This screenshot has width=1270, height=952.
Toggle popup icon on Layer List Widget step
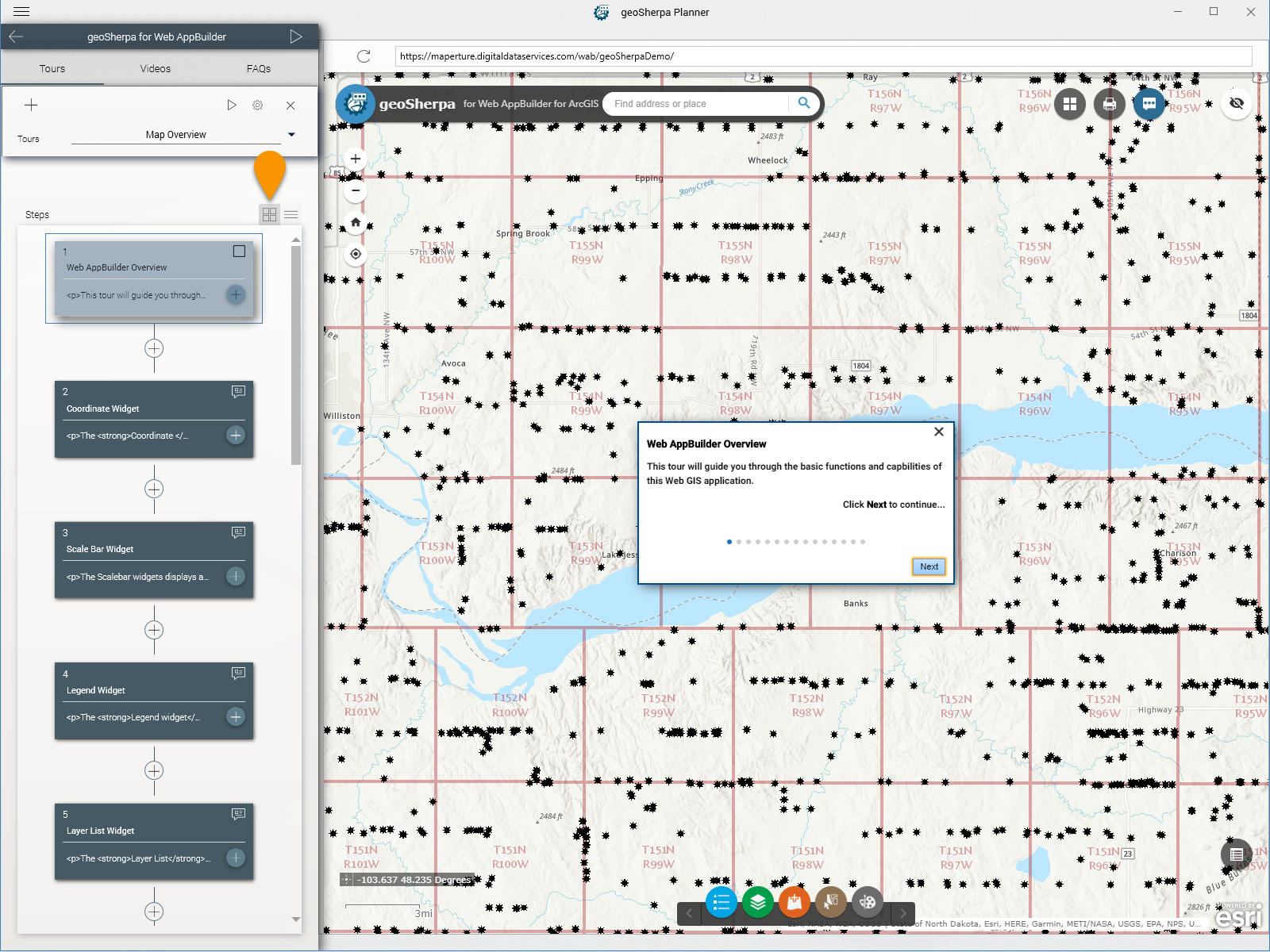click(x=238, y=814)
